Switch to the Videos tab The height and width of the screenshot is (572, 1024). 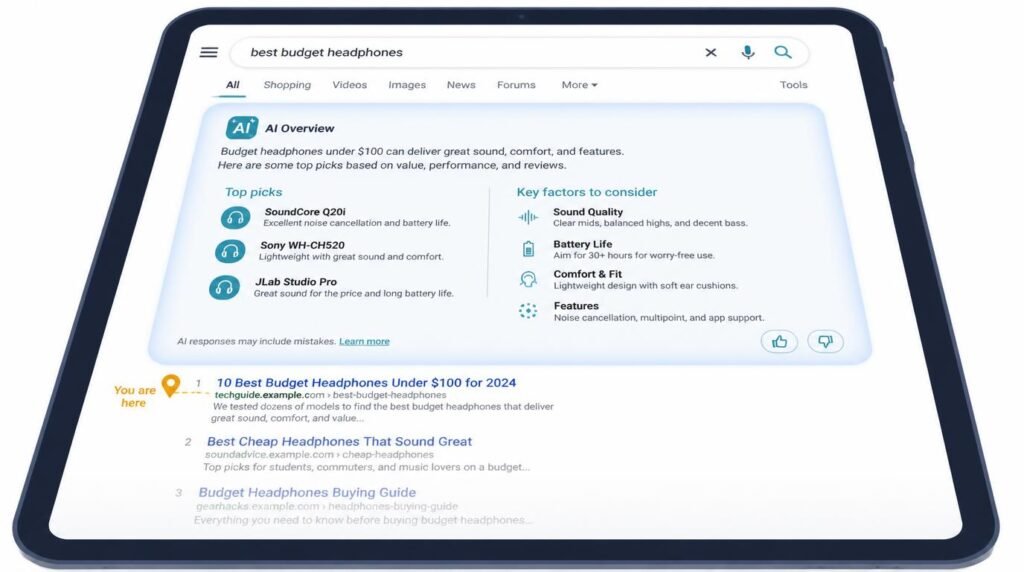(x=349, y=85)
